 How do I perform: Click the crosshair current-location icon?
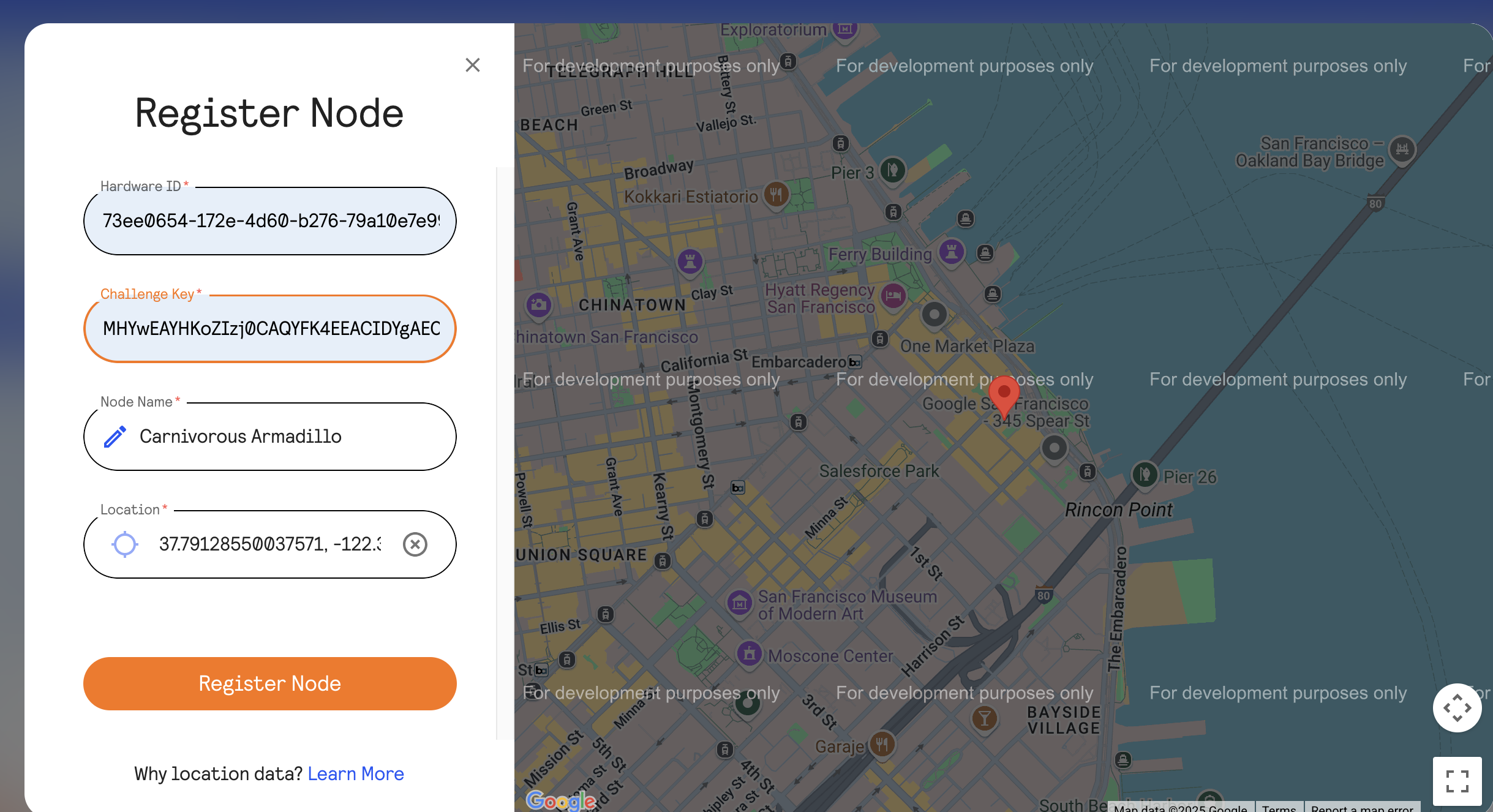click(x=125, y=544)
